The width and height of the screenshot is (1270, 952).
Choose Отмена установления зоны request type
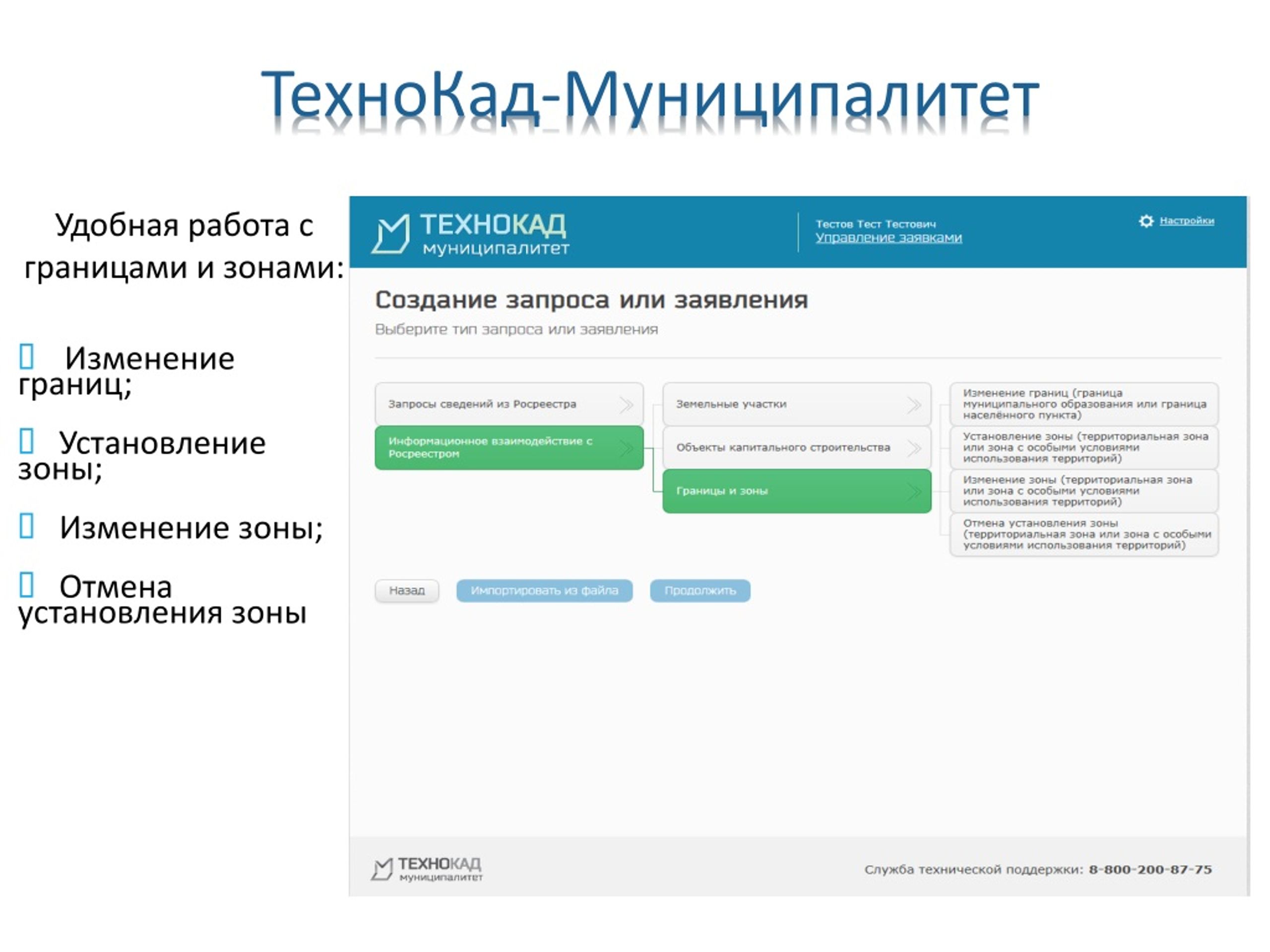tap(1084, 534)
